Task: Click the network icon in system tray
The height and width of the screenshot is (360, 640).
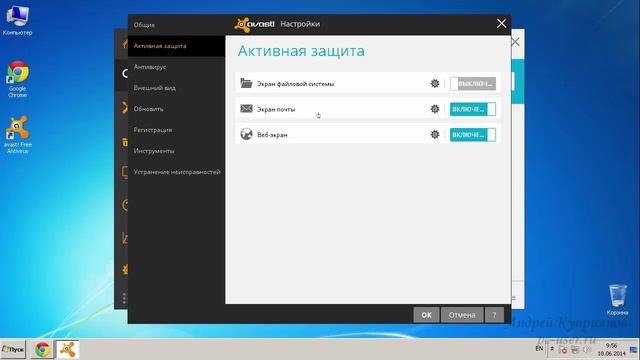Action: pyautogui.click(x=575, y=350)
